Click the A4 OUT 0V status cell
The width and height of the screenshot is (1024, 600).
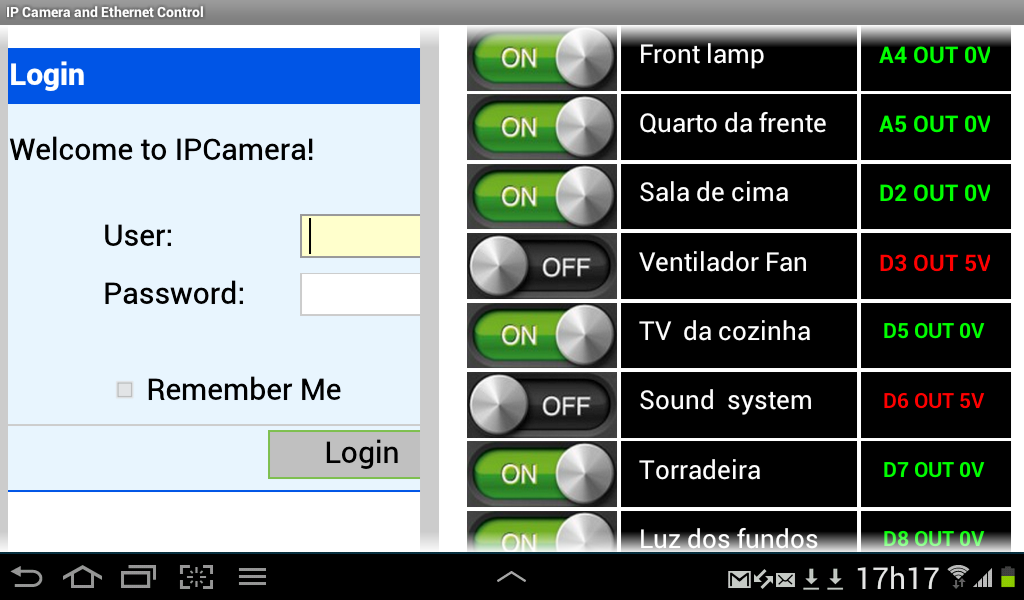pyautogui.click(x=935, y=59)
